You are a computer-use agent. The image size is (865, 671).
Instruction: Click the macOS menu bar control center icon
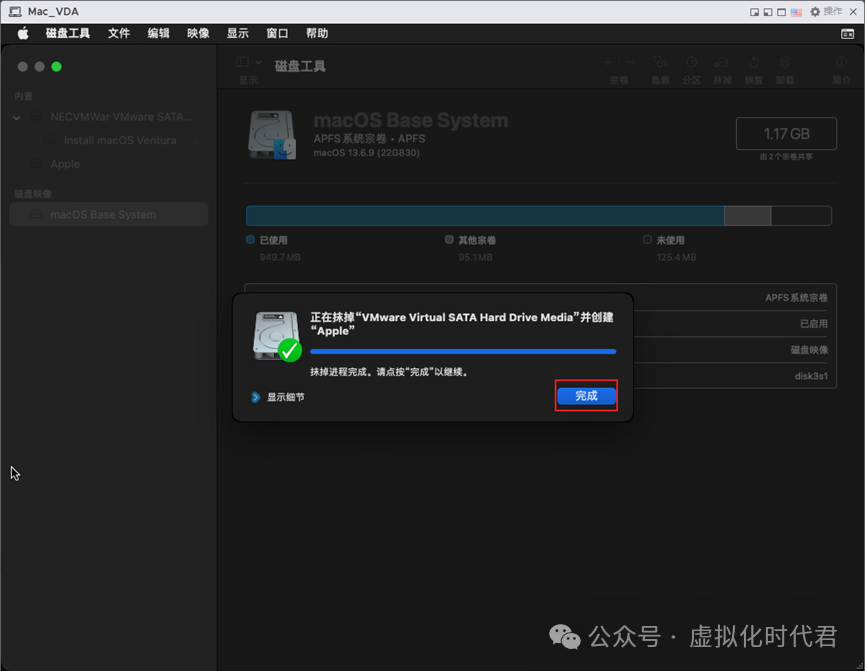pyautogui.click(x=847, y=34)
